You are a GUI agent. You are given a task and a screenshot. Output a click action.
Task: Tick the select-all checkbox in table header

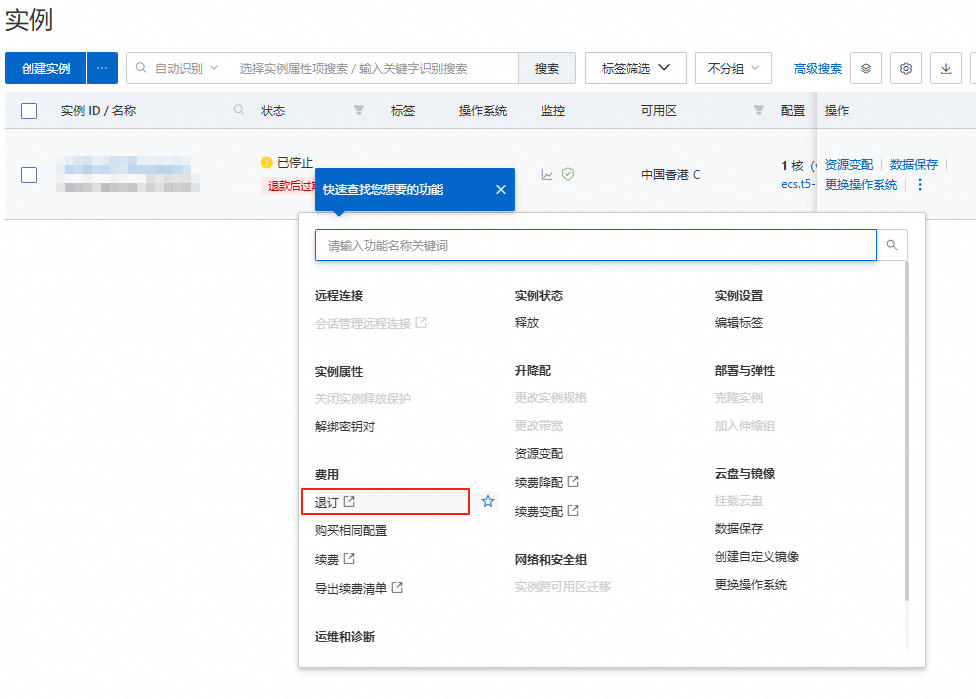[29, 111]
